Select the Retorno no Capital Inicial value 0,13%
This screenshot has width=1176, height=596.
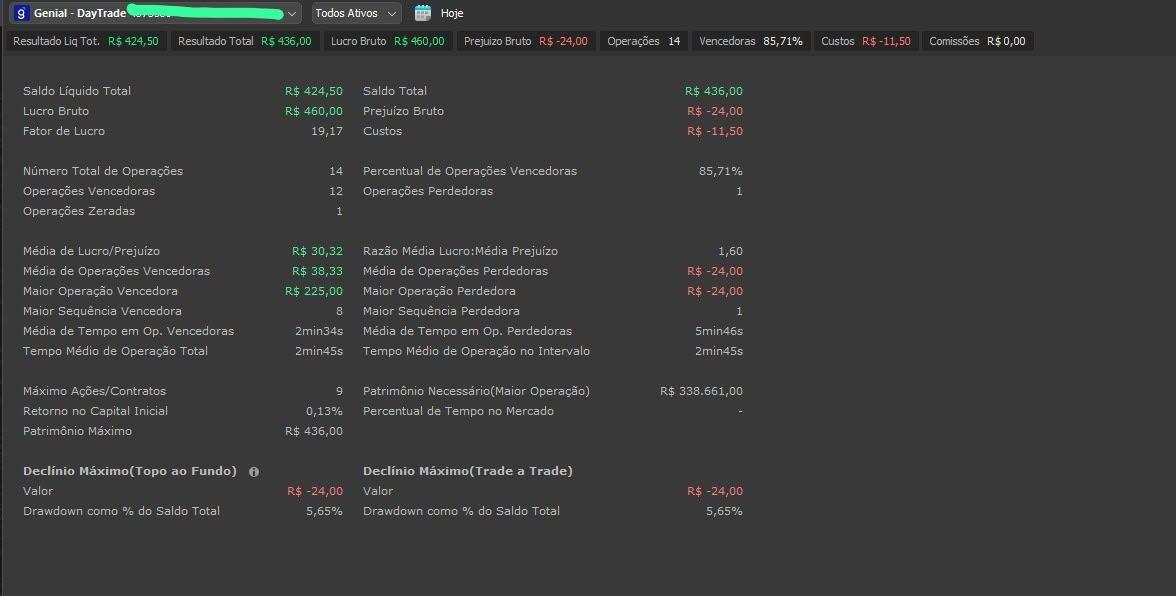pyautogui.click(x=325, y=412)
